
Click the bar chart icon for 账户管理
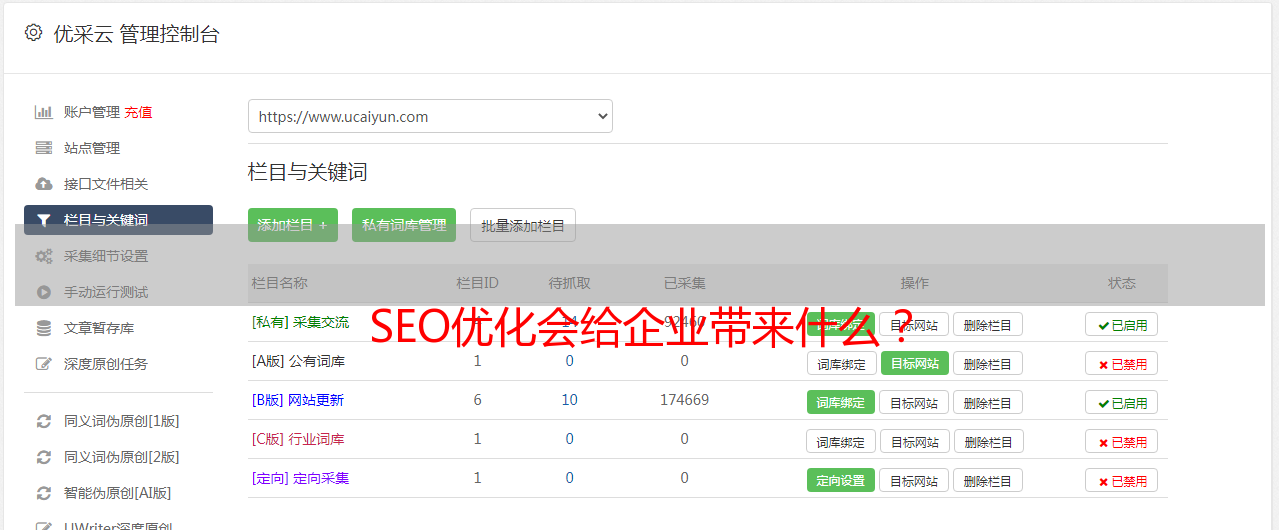43,112
